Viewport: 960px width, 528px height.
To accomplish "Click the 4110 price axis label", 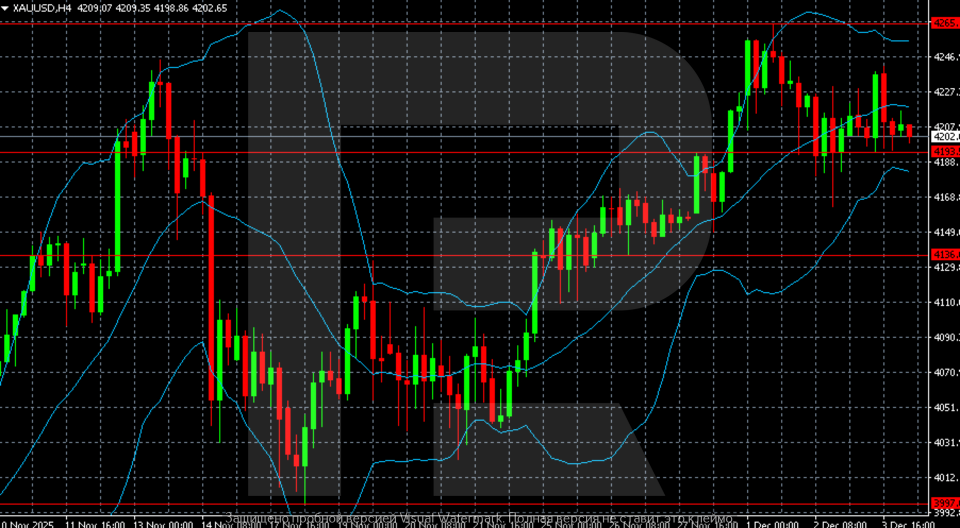I will pos(944,302).
